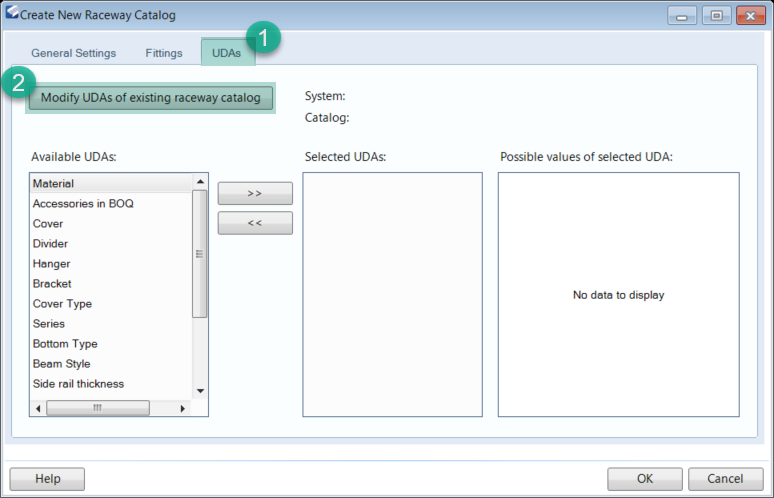This screenshot has width=774, height=498.
Task: Pick Divider in the UDA list
Action: (x=111, y=243)
